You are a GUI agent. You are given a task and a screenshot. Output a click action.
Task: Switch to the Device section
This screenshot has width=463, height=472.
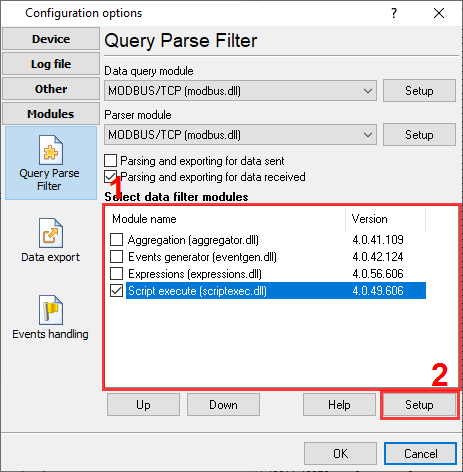click(51, 39)
